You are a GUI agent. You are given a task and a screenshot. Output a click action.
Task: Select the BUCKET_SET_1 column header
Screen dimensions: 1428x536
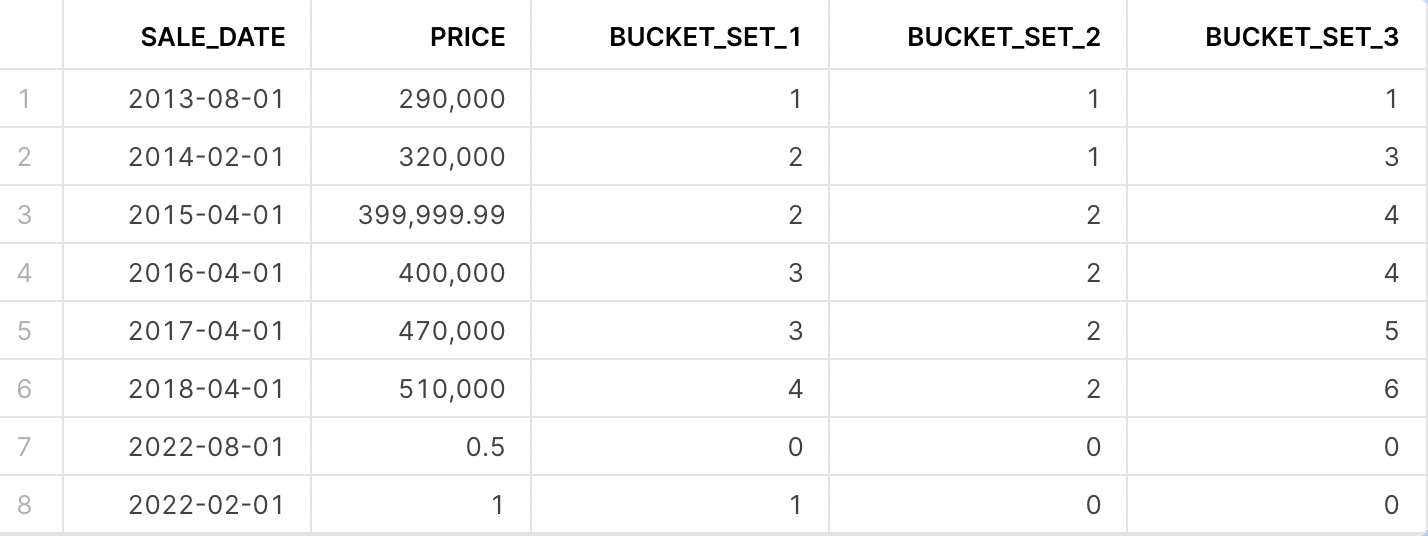705,38
